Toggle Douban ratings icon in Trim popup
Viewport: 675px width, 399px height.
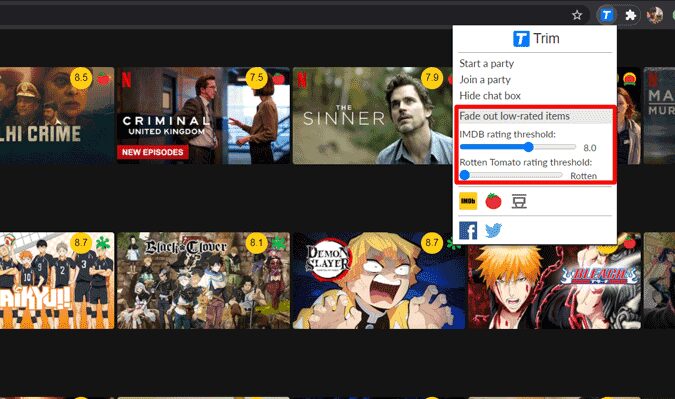pyautogui.click(x=519, y=201)
